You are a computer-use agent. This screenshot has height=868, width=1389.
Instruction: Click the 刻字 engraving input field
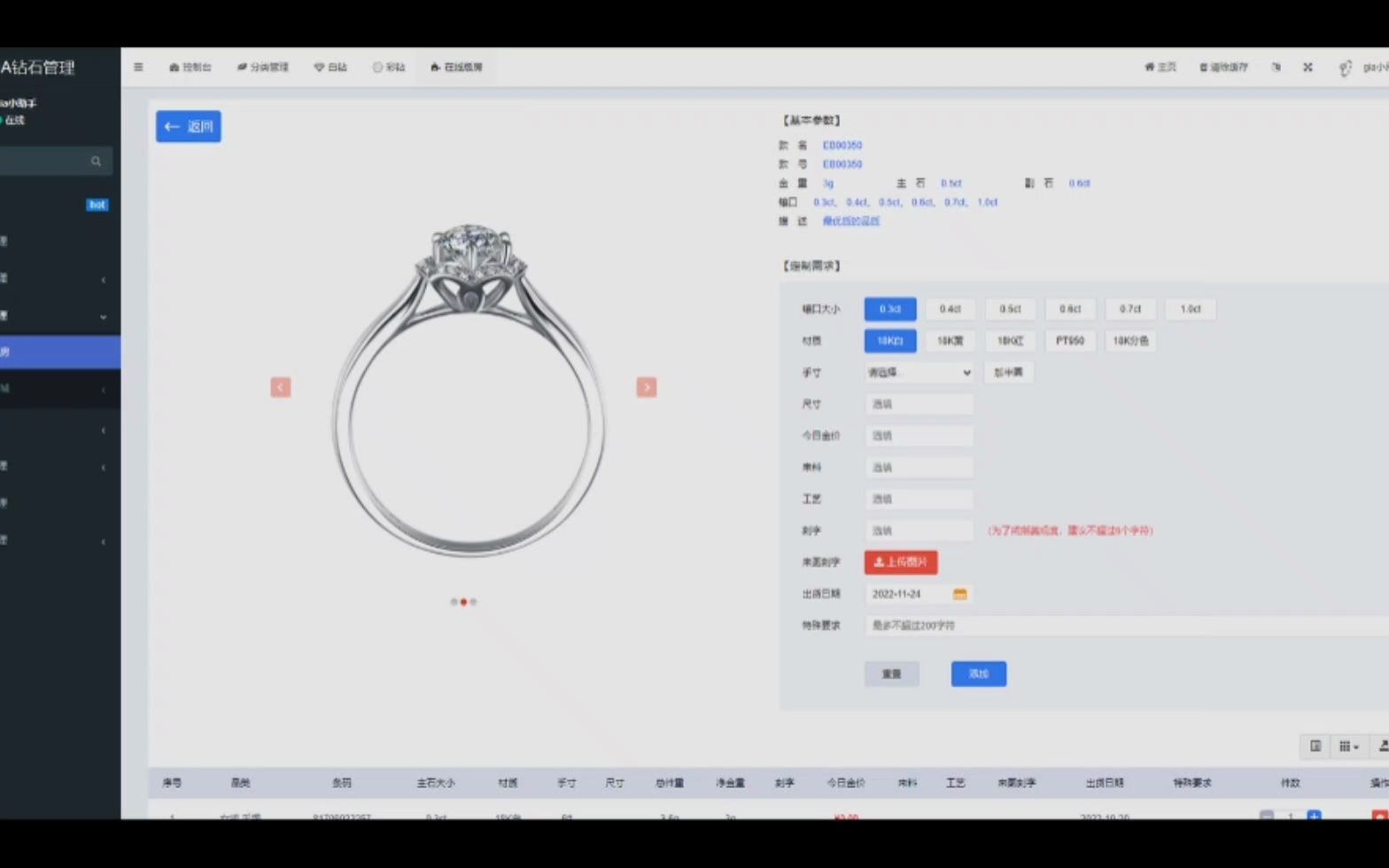[x=920, y=531]
